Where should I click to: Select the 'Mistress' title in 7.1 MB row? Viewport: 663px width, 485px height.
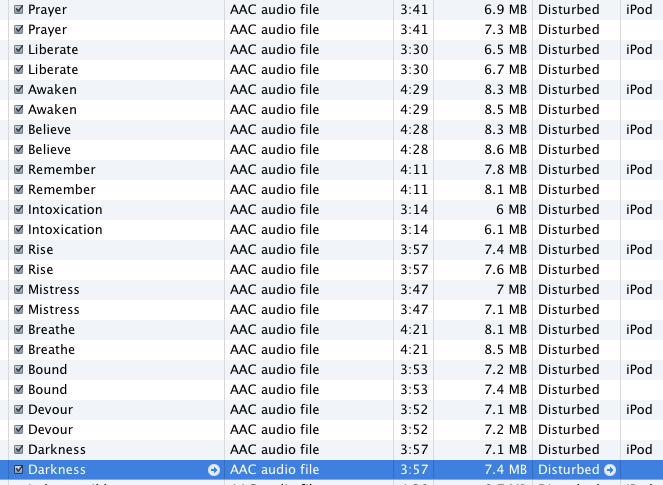[54, 310]
